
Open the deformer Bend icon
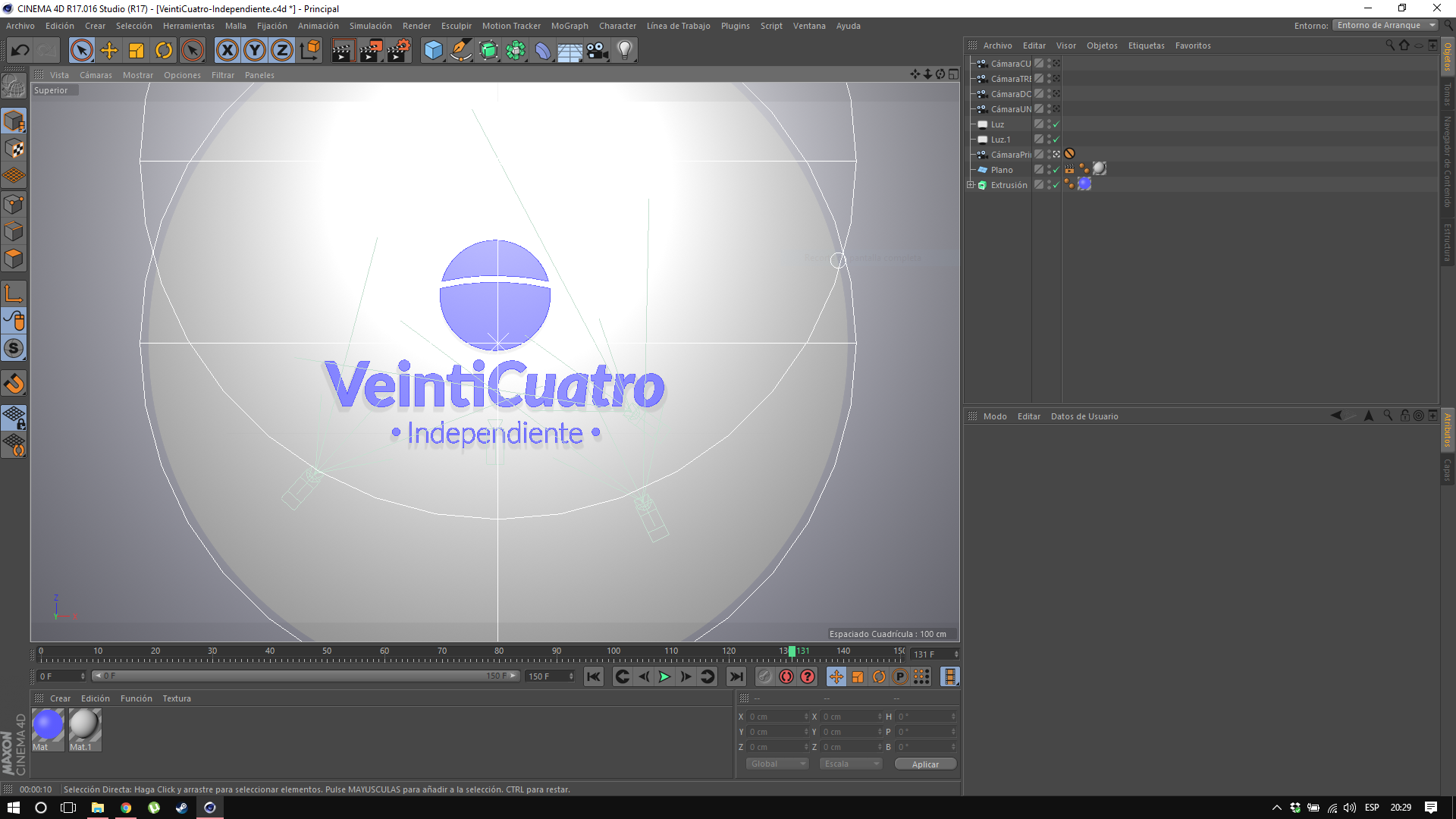tap(543, 51)
